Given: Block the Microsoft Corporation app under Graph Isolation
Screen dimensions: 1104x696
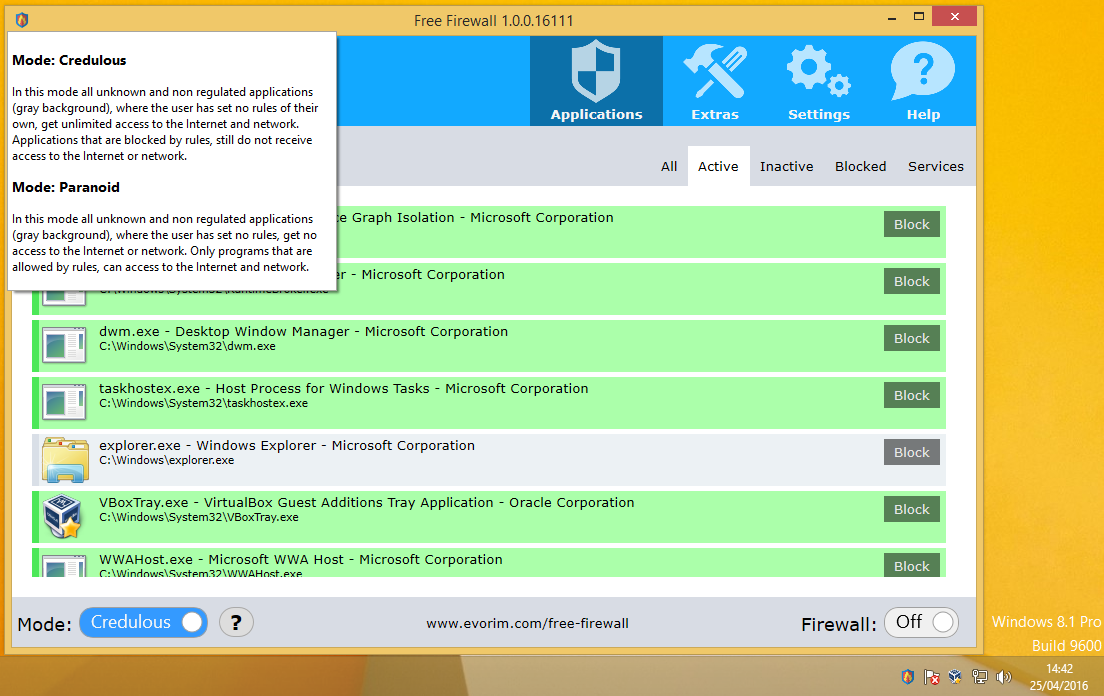Looking at the screenshot, I should (x=912, y=281).
